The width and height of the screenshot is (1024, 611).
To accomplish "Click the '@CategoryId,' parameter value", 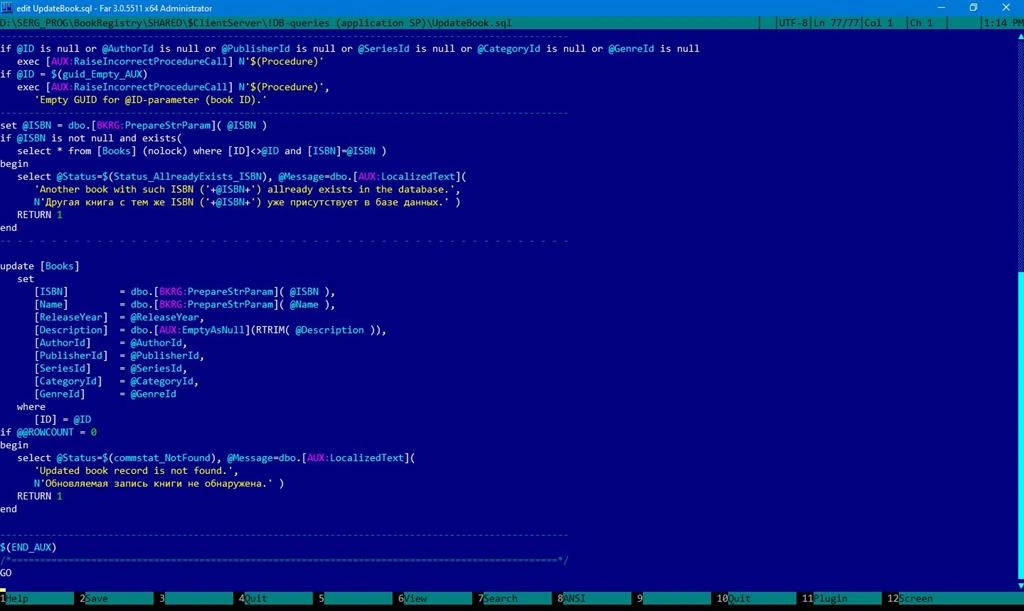I will point(165,381).
